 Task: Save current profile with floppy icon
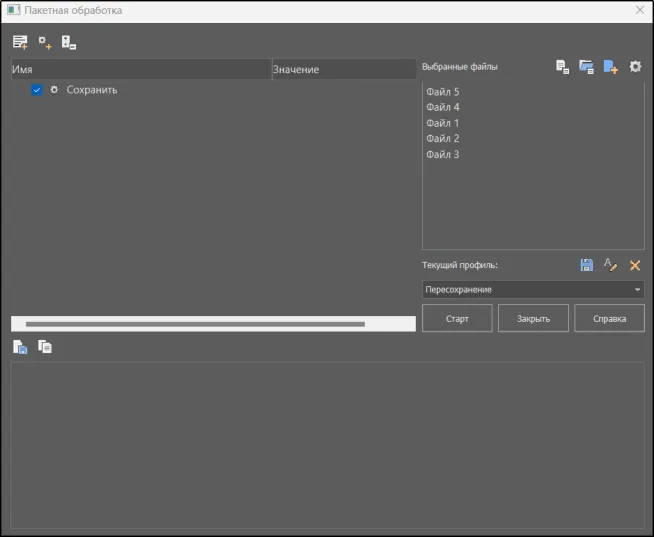[587, 265]
